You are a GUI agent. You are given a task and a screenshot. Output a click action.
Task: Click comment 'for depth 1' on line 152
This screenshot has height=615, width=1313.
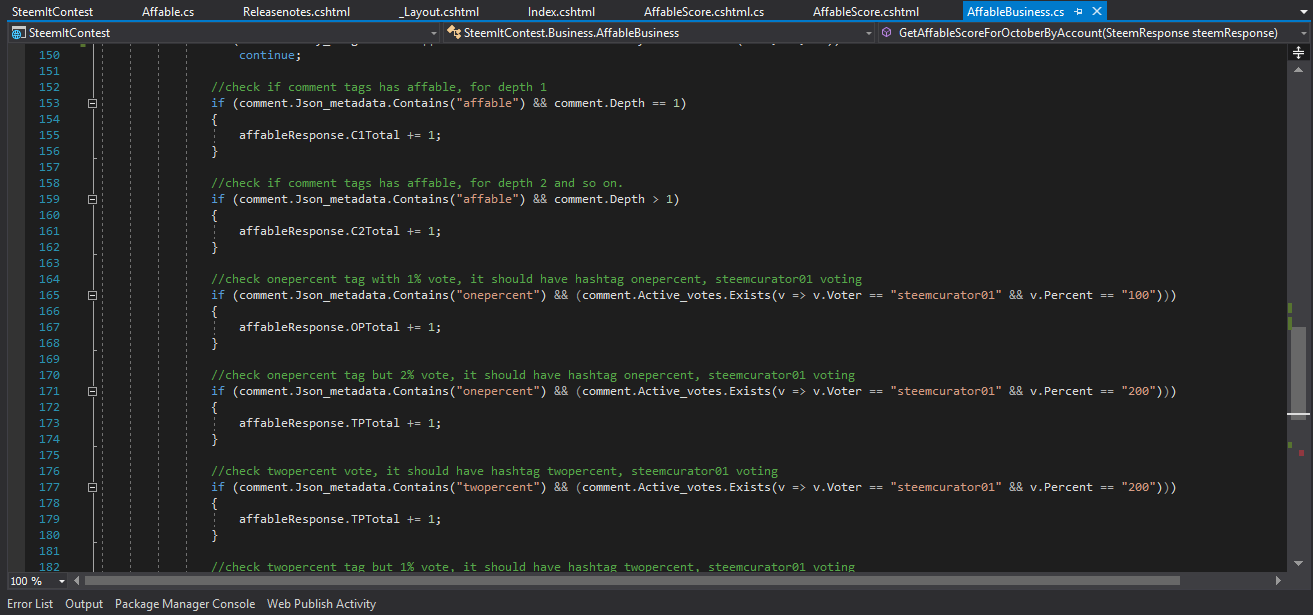point(509,87)
